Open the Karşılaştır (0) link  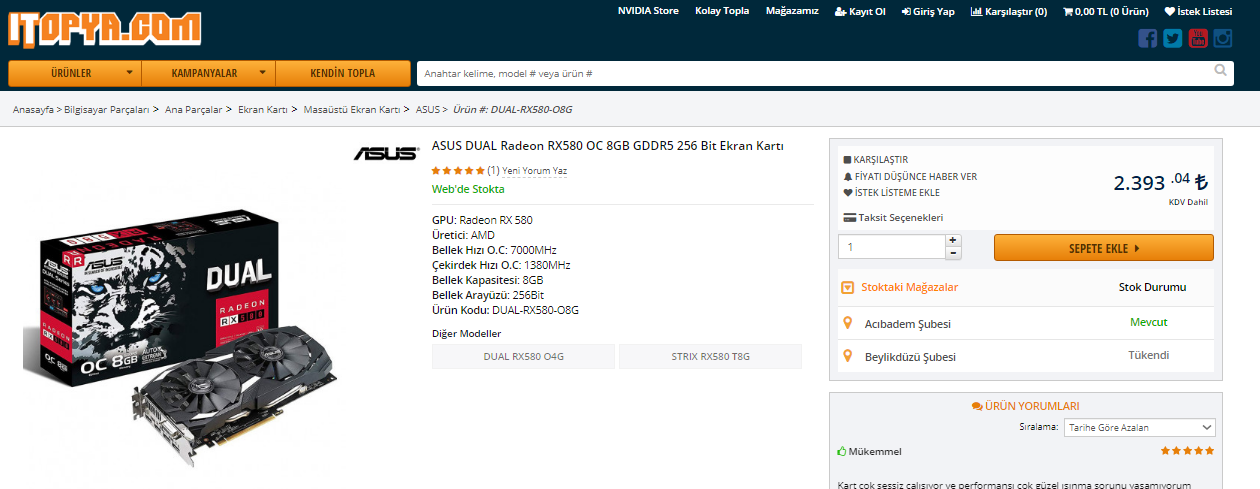click(1009, 12)
